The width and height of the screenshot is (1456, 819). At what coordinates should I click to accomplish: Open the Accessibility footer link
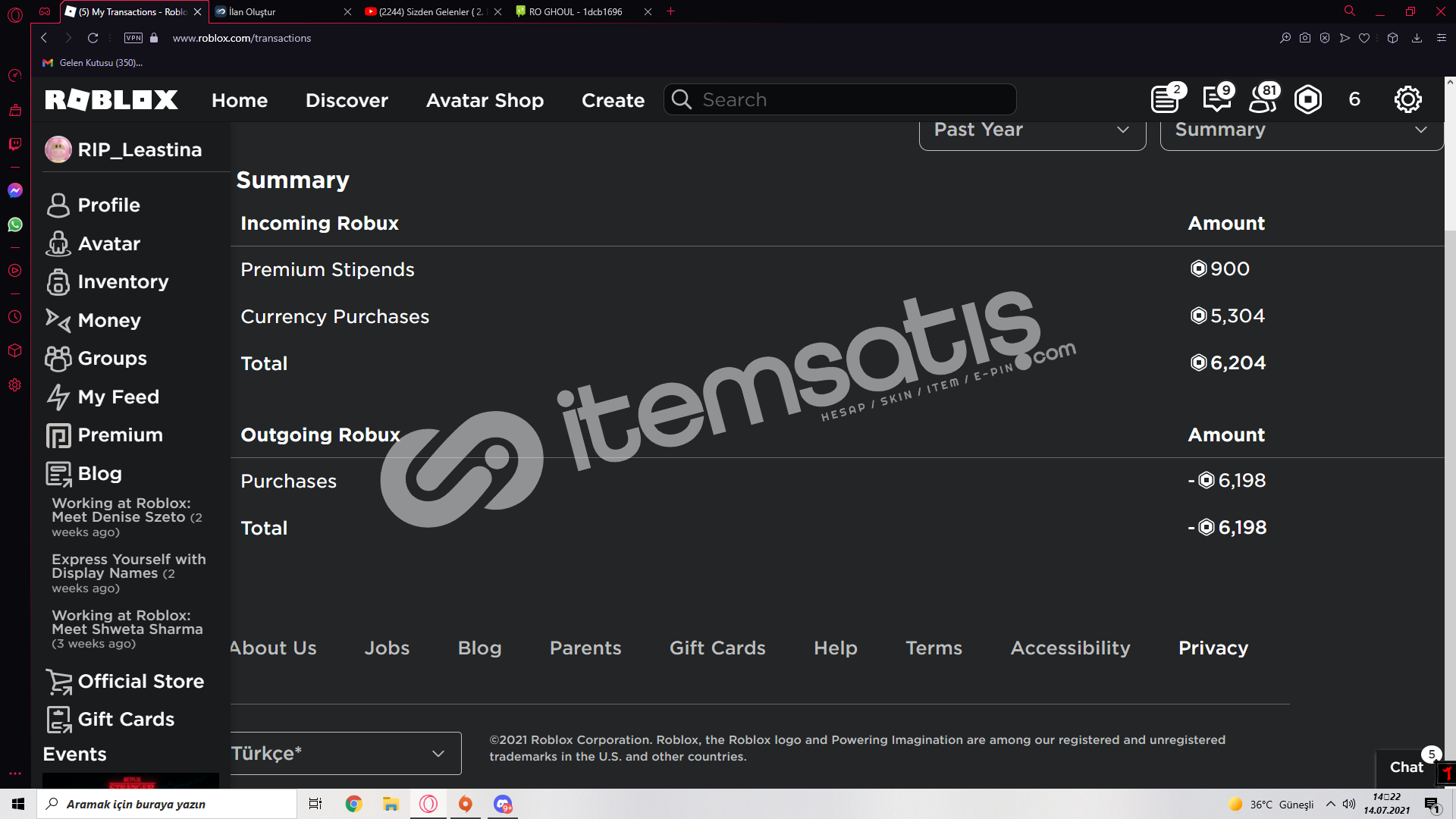(x=1070, y=648)
